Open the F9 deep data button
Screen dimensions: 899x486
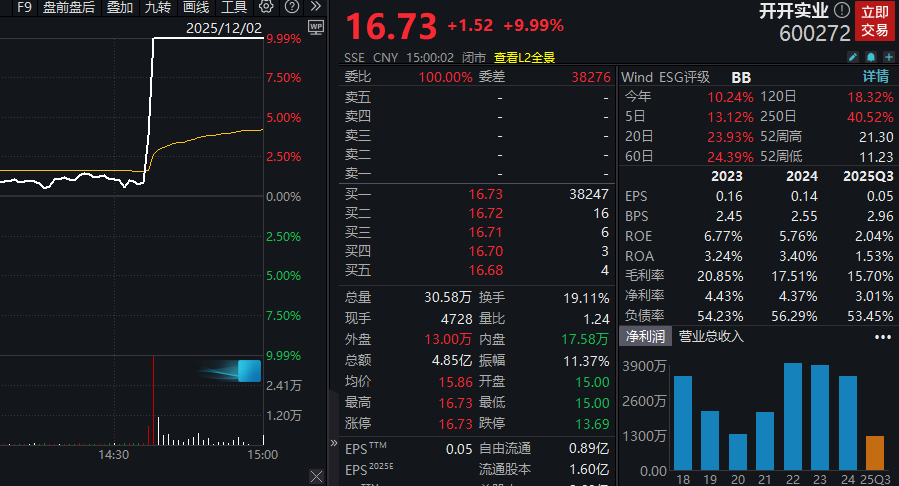[24, 8]
